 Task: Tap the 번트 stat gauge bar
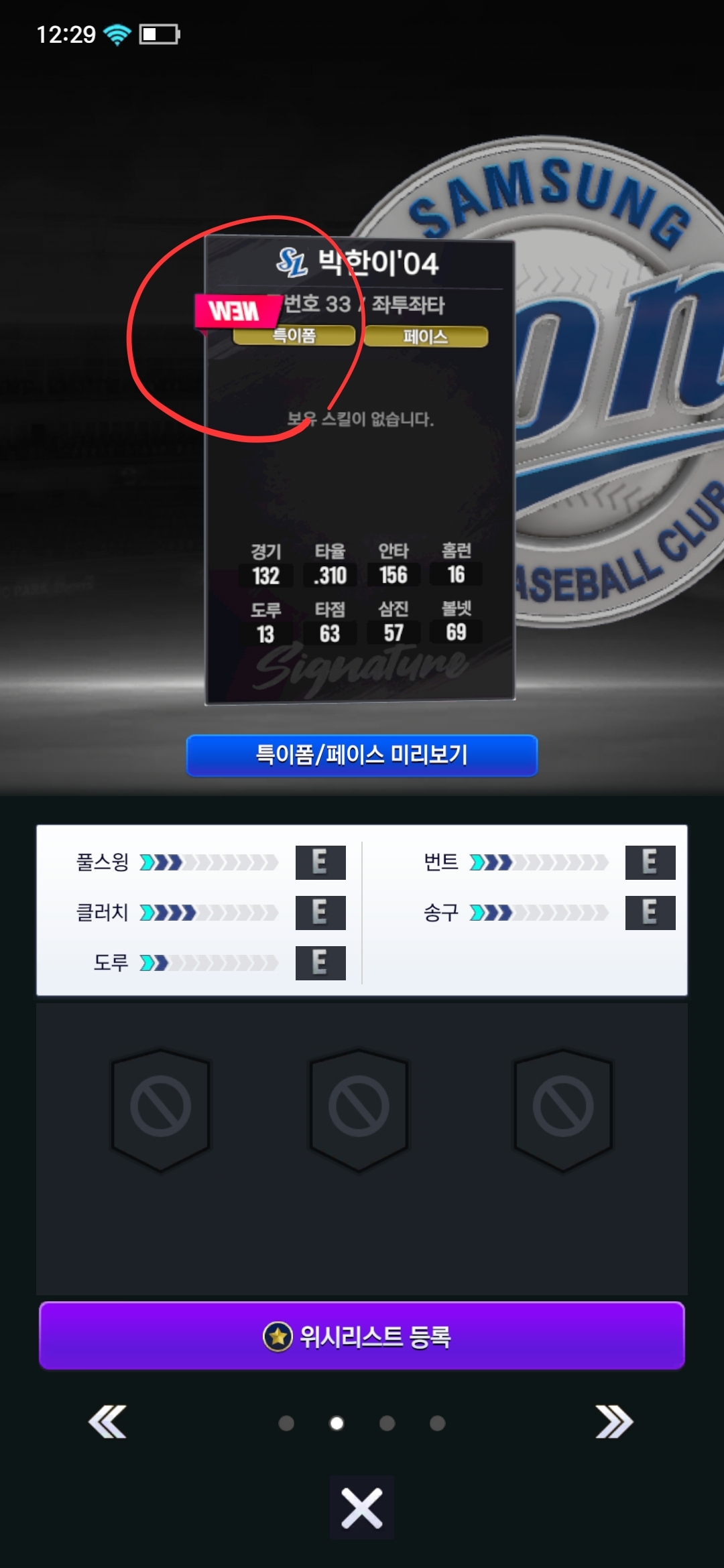pyautogui.click(x=539, y=862)
